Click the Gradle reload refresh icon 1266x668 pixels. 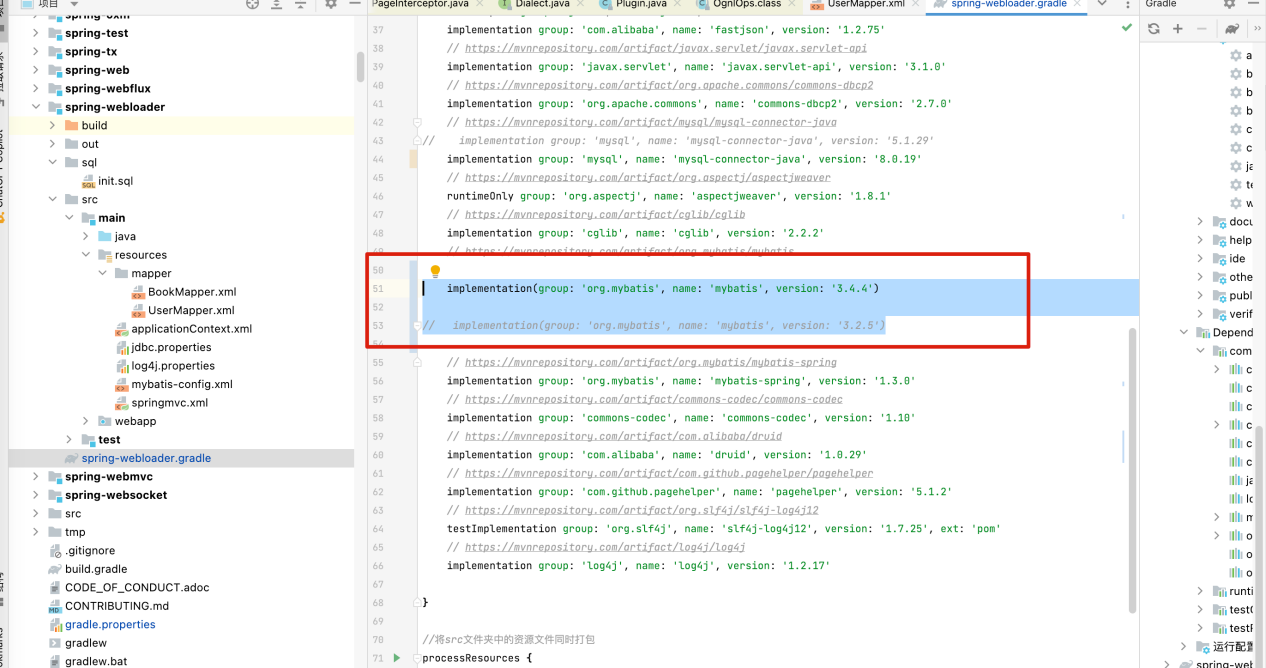[x=1153, y=29]
